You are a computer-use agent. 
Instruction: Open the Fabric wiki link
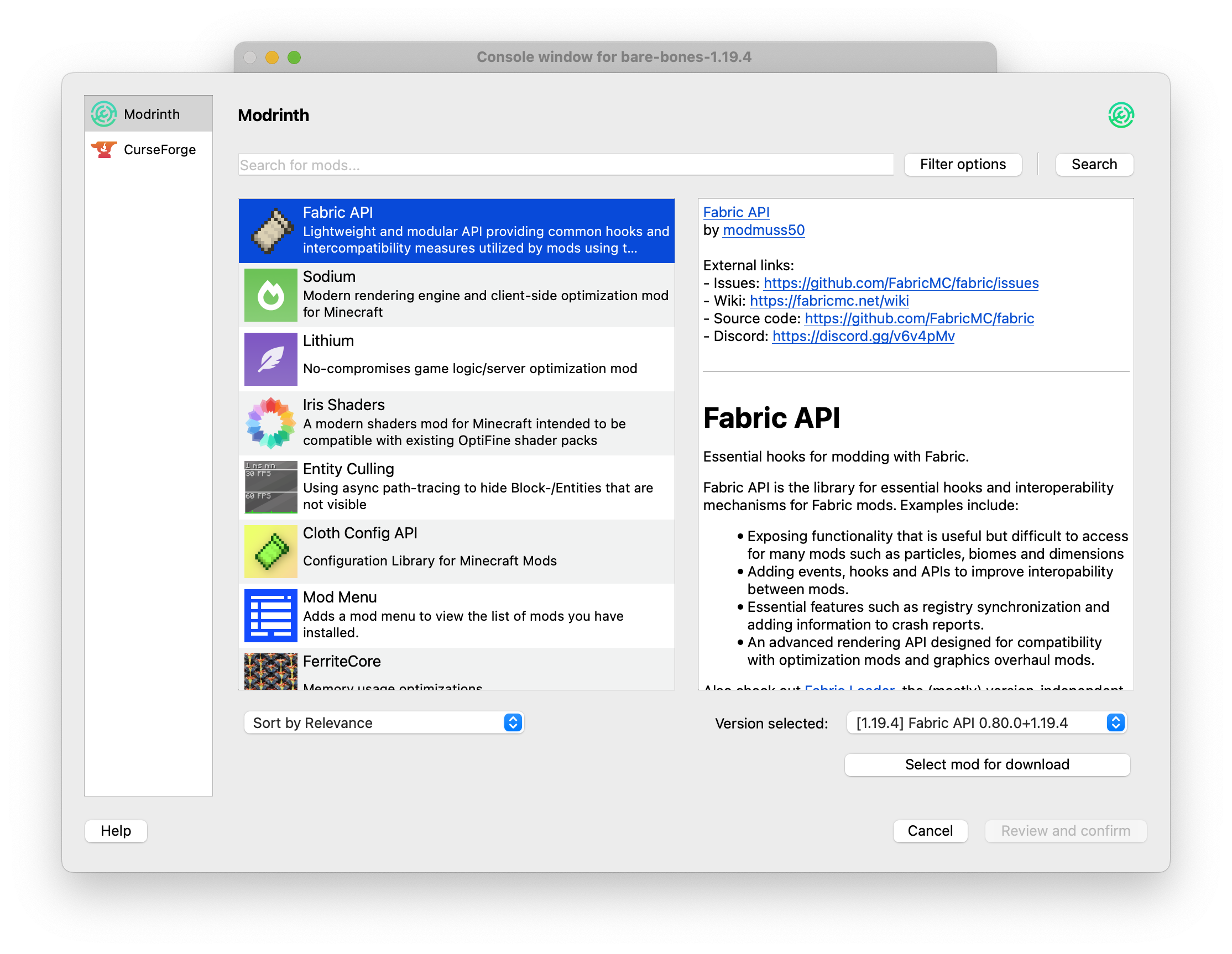coord(829,301)
